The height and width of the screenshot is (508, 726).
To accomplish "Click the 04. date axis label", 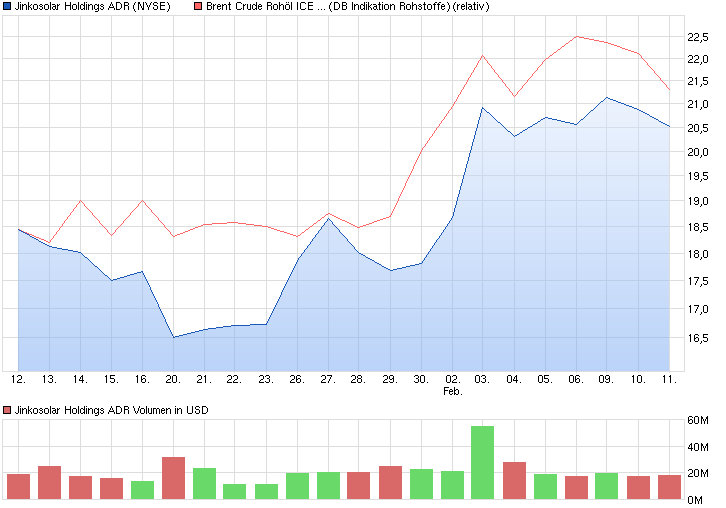I will click(x=514, y=379).
